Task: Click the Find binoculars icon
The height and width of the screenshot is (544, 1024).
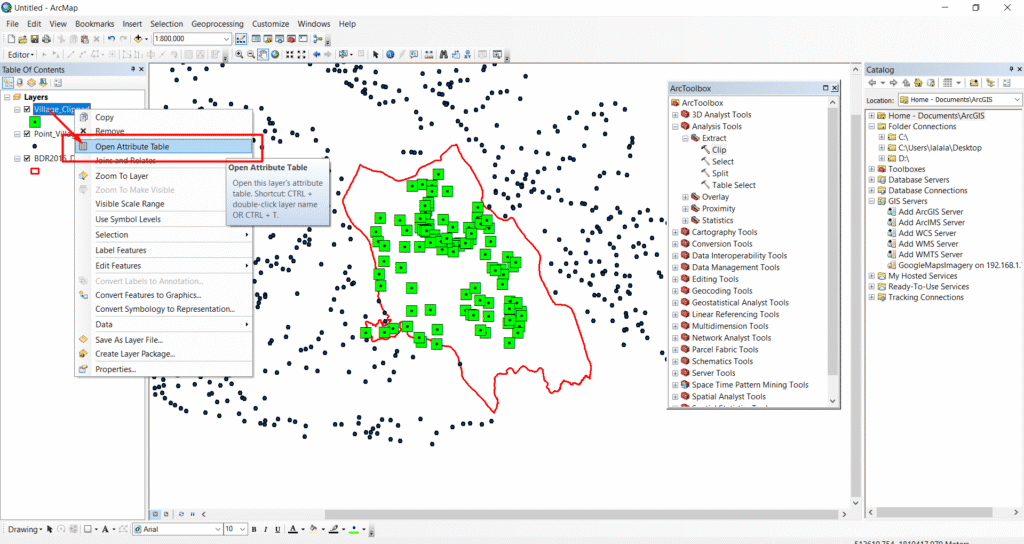Action: pos(443,55)
